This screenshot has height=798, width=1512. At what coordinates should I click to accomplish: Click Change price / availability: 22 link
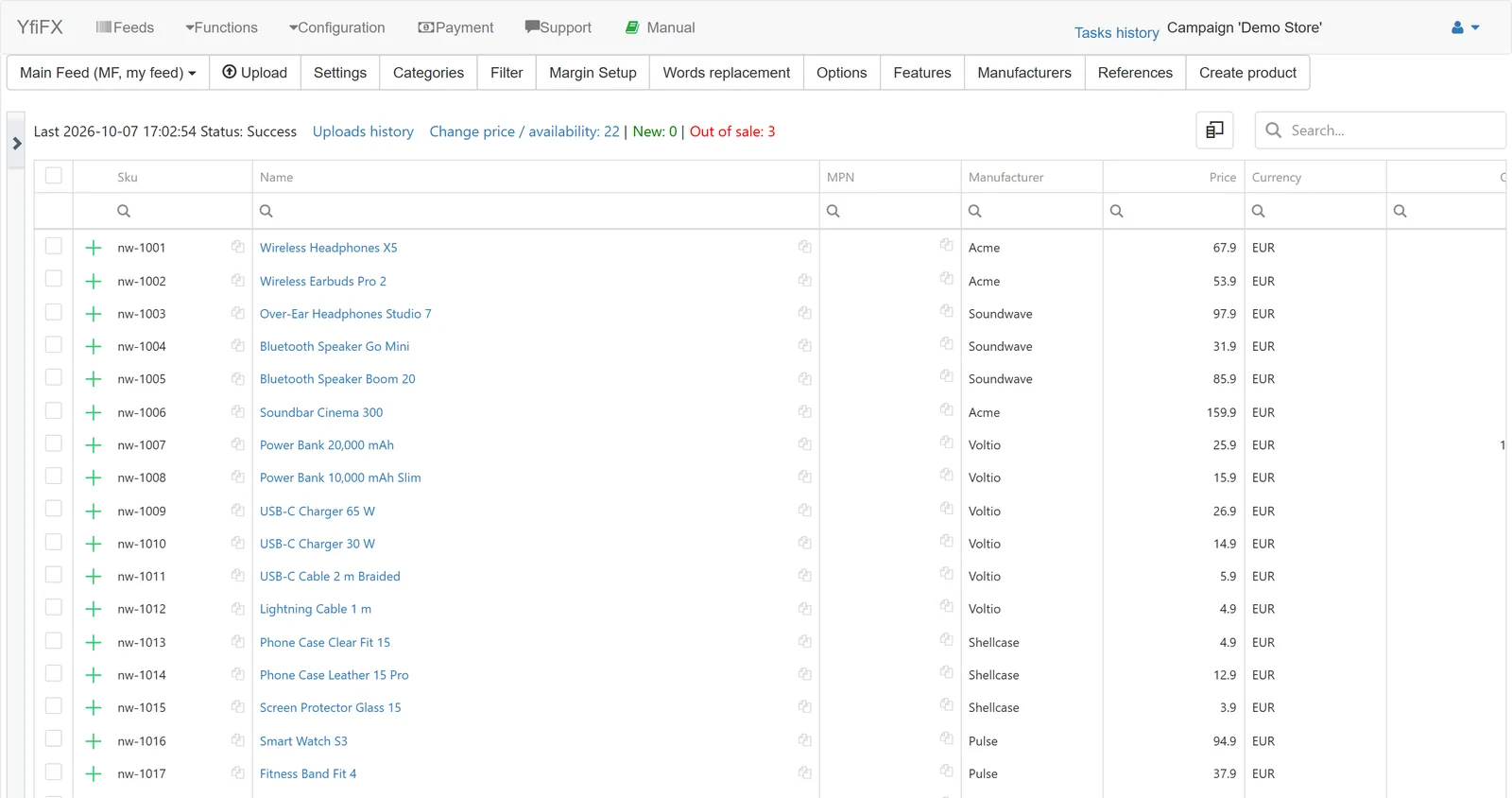click(524, 131)
